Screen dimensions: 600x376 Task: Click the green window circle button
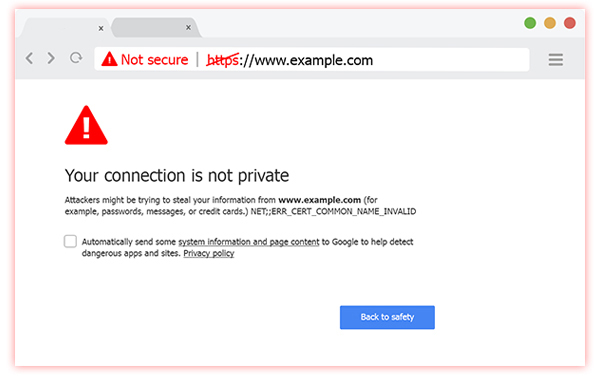click(530, 23)
